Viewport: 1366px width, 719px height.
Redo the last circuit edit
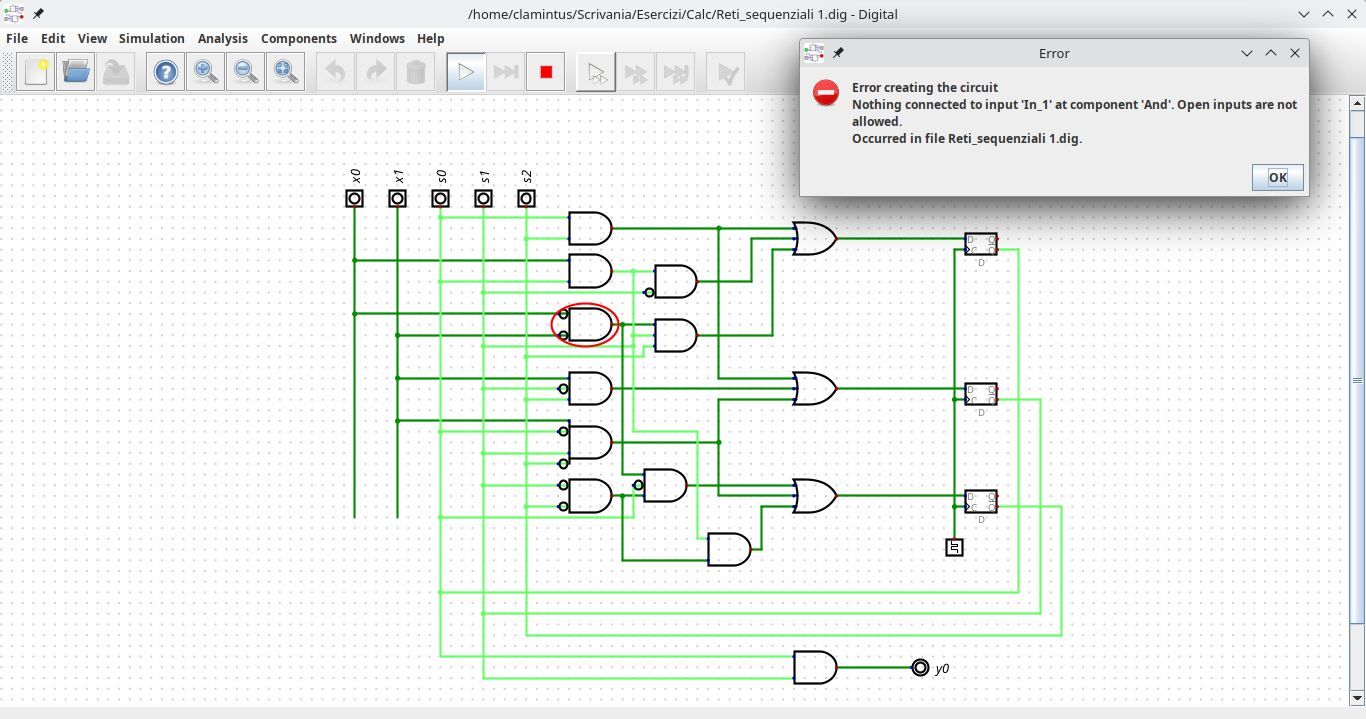pos(374,71)
